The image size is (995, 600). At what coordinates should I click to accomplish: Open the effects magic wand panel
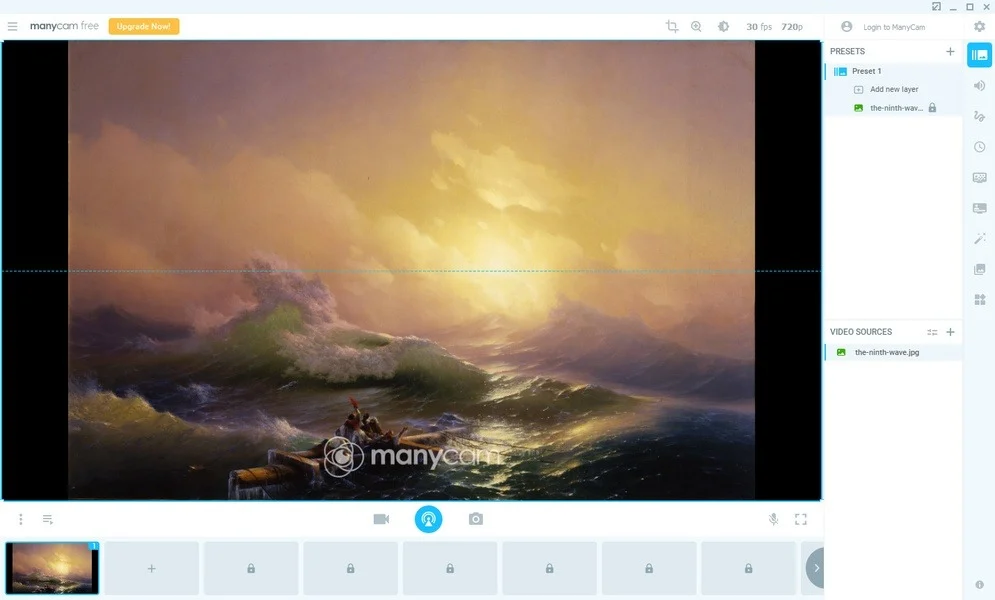pos(979,238)
